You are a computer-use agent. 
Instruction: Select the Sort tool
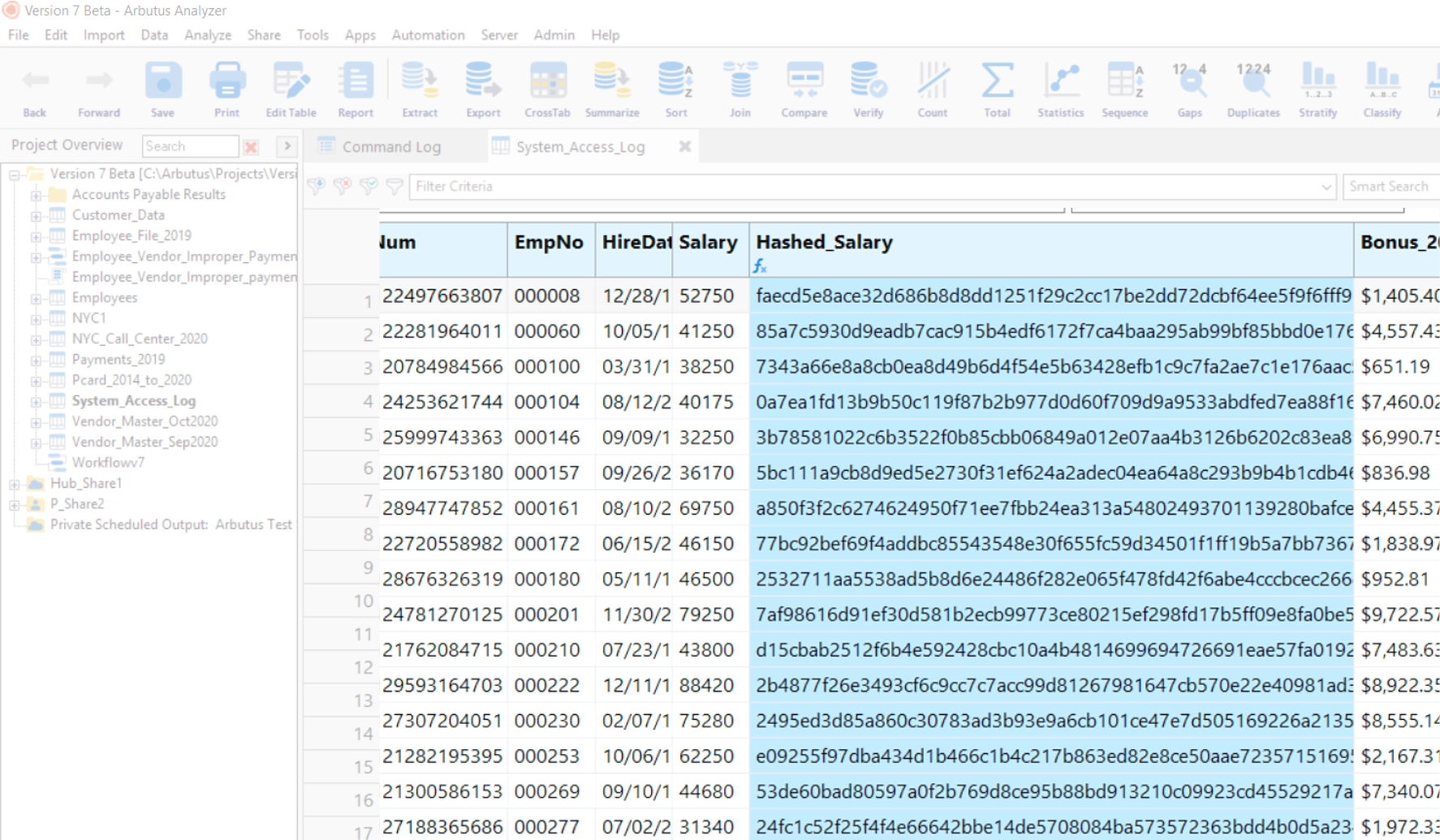[x=675, y=88]
